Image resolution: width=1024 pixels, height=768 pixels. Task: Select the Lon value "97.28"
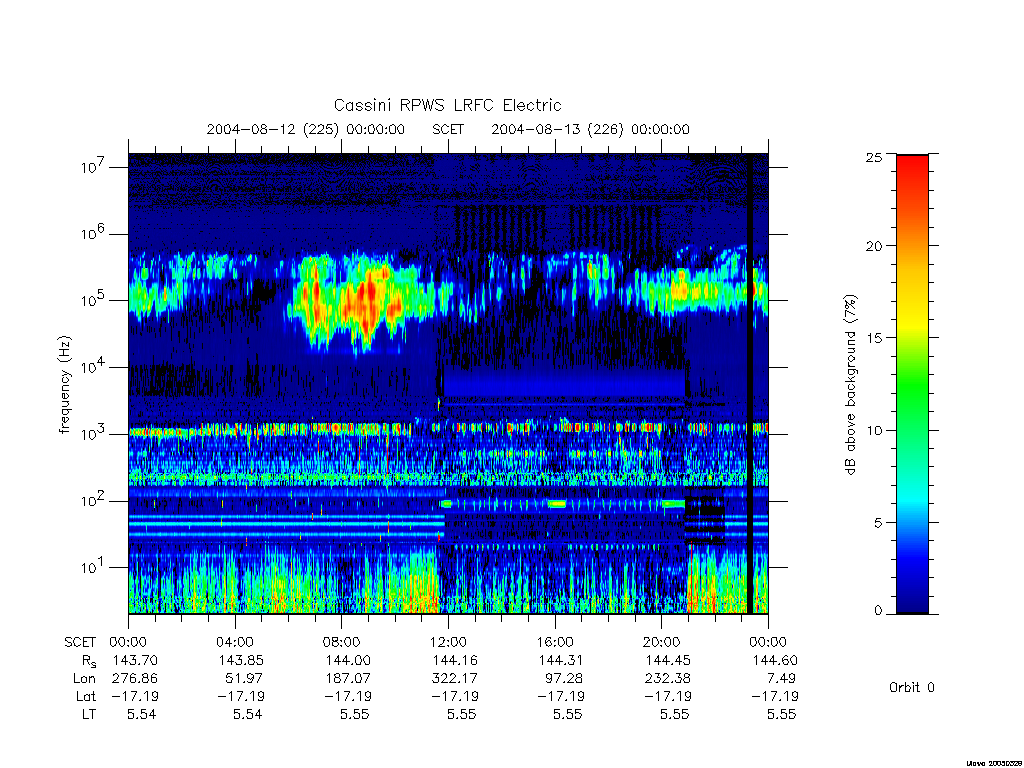pos(566,679)
